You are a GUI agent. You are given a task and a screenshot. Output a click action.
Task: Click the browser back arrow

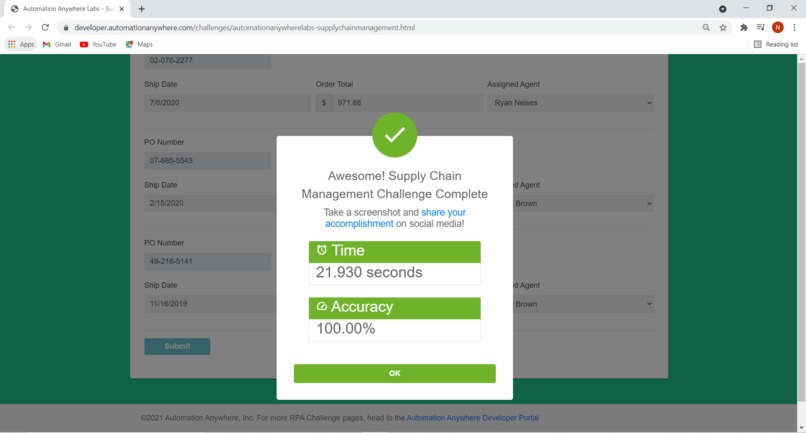pos(12,27)
